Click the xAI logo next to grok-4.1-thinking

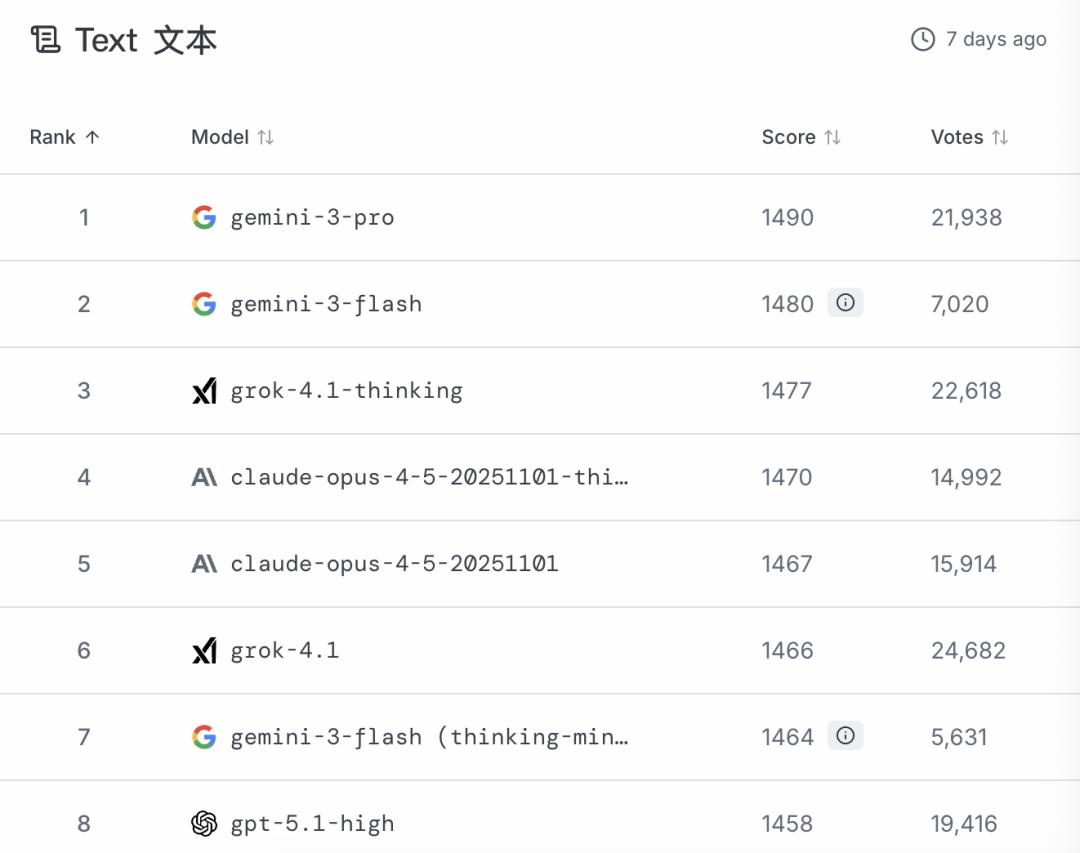click(x=204, y=391)
